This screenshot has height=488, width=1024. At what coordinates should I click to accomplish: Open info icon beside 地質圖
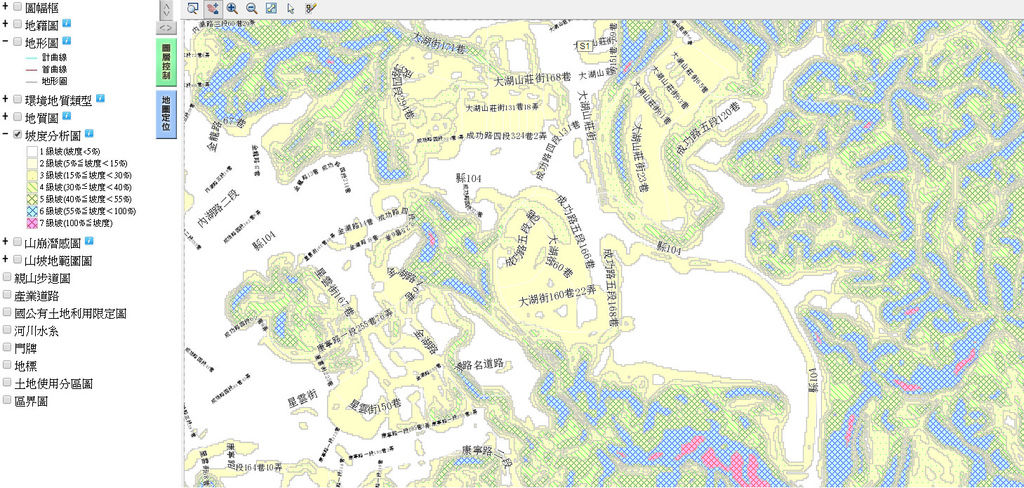click(x=67, y=116)
